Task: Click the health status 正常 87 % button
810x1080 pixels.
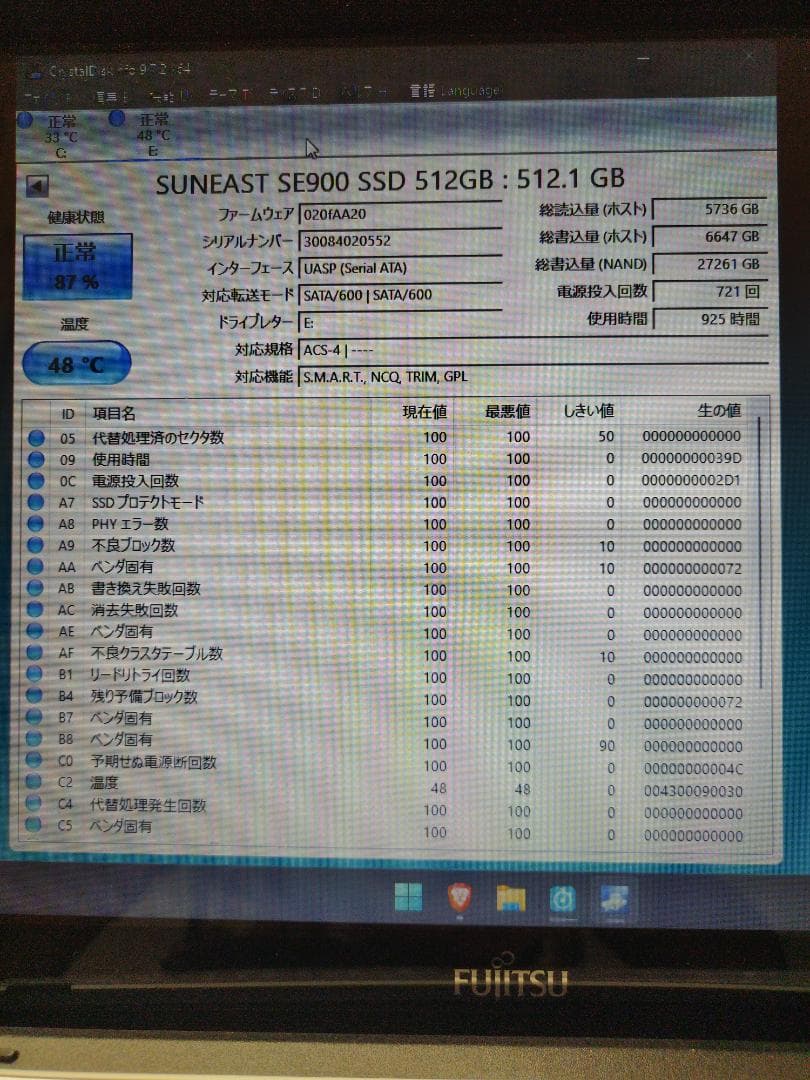Action: click(x=77, y=267)
